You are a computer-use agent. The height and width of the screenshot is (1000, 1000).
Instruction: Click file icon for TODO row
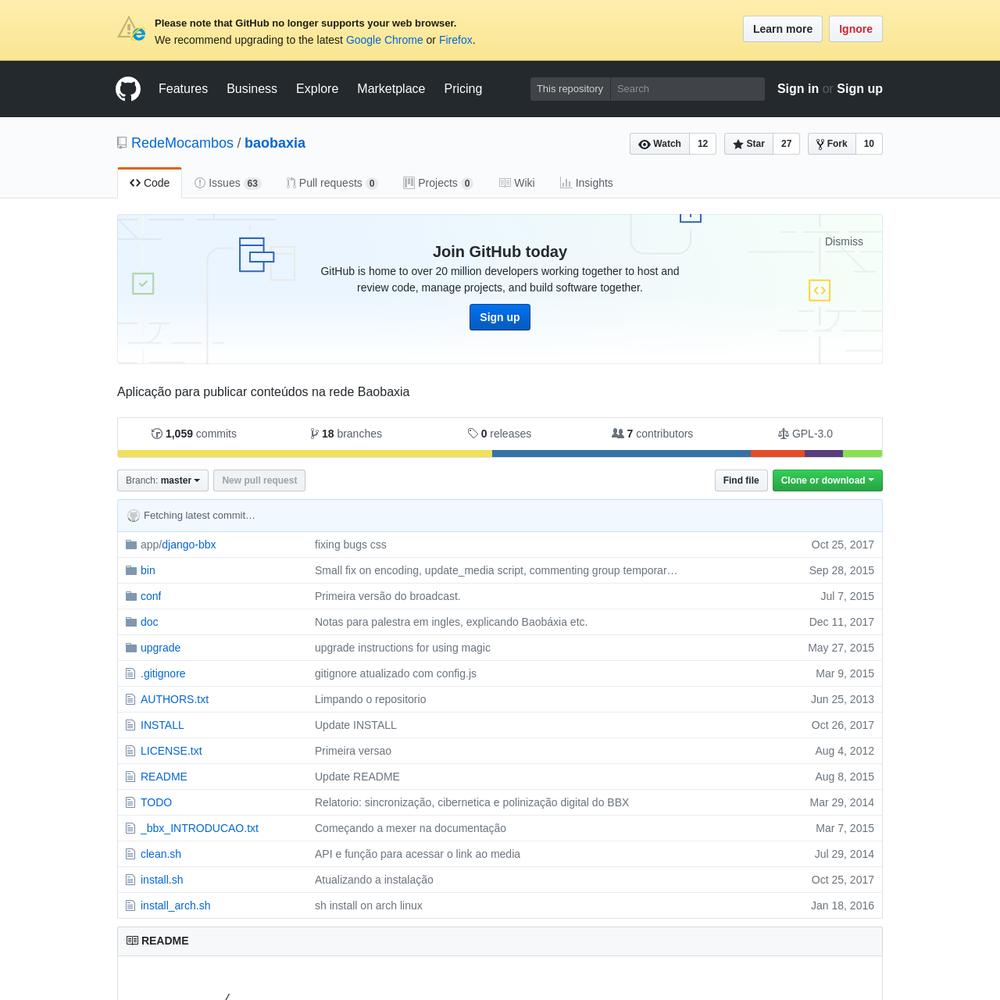pos(131,802)
